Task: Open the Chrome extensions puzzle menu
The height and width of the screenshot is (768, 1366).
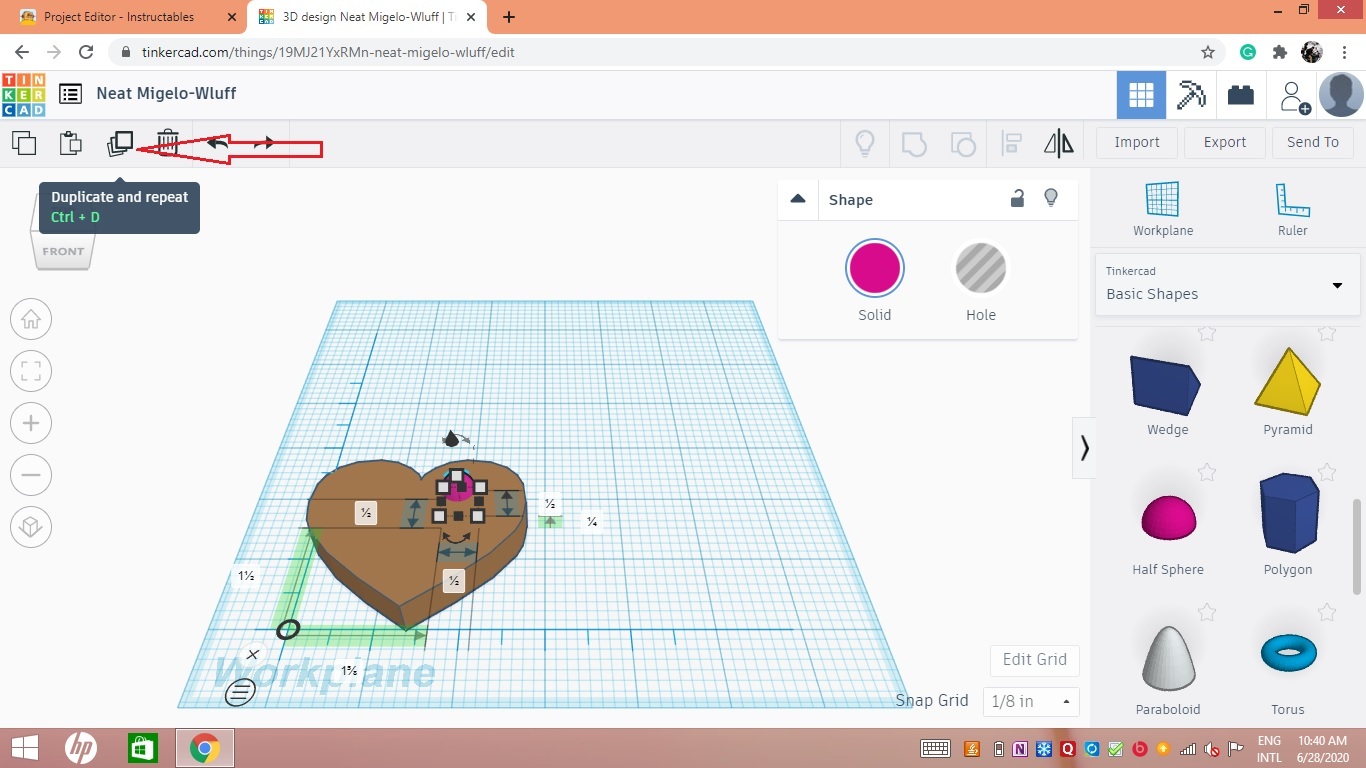Action: (x=1279, y=52)
